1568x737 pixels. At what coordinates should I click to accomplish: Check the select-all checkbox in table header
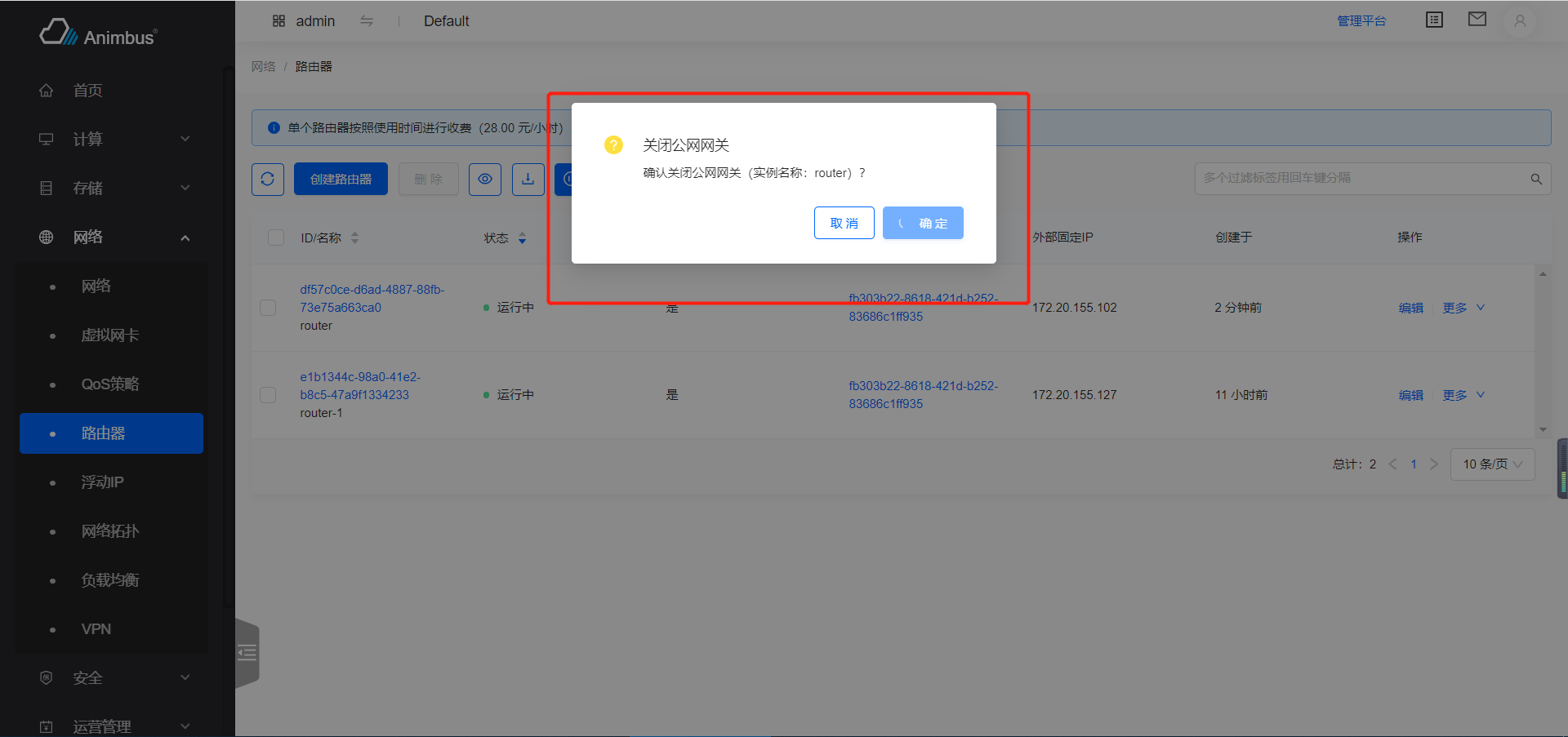tap(275, 238)
